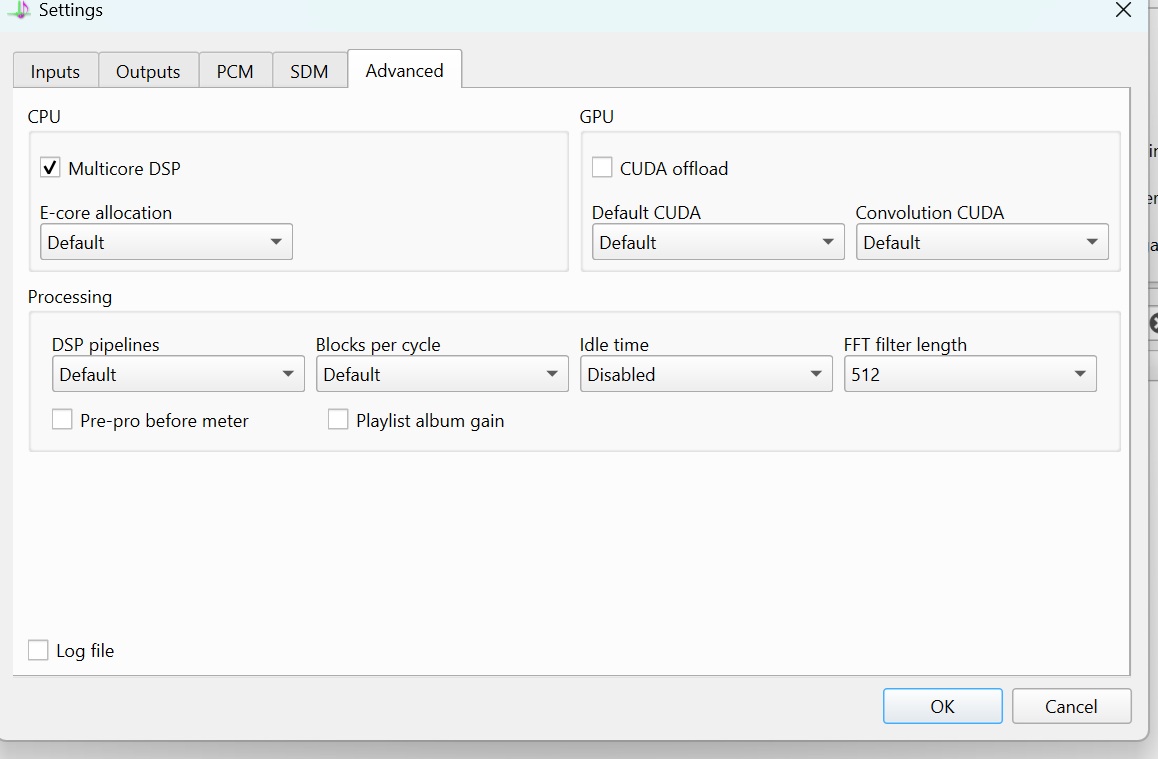Open the Blocks per cycle dropdown

(x=442, y=374)
